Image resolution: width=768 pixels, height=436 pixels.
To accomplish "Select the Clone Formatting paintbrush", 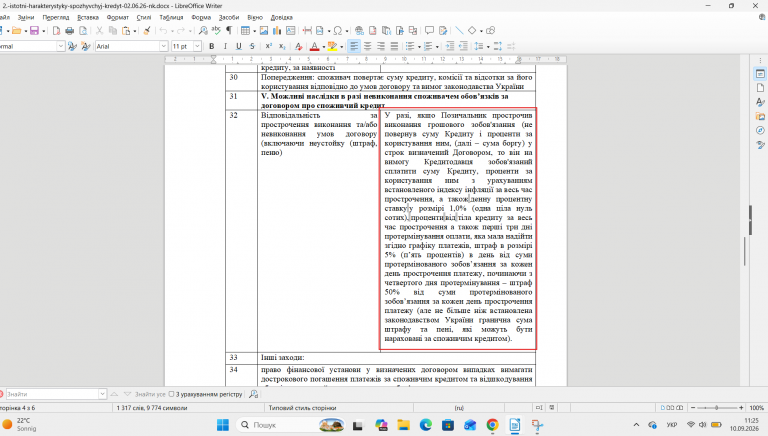I will click(x=146, y=31).
